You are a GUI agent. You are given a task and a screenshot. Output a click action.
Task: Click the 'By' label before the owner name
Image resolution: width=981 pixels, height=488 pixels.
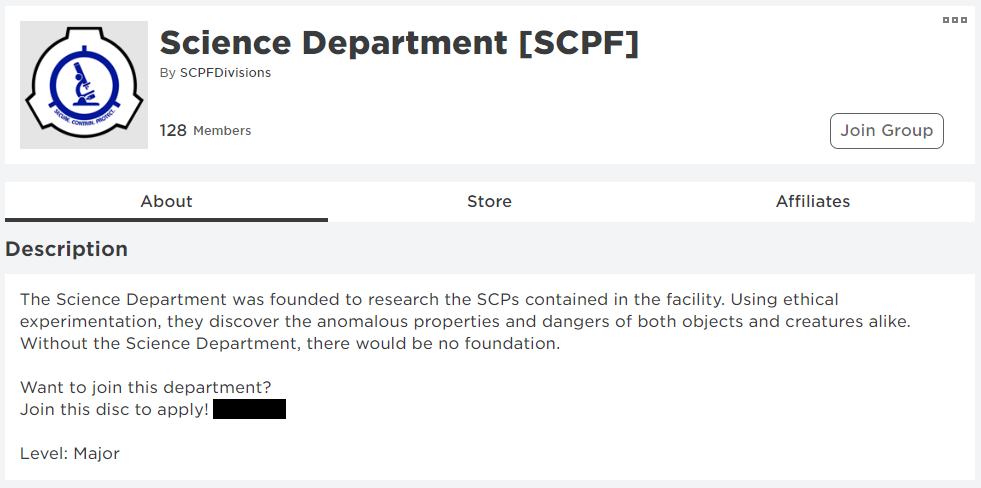167,73
